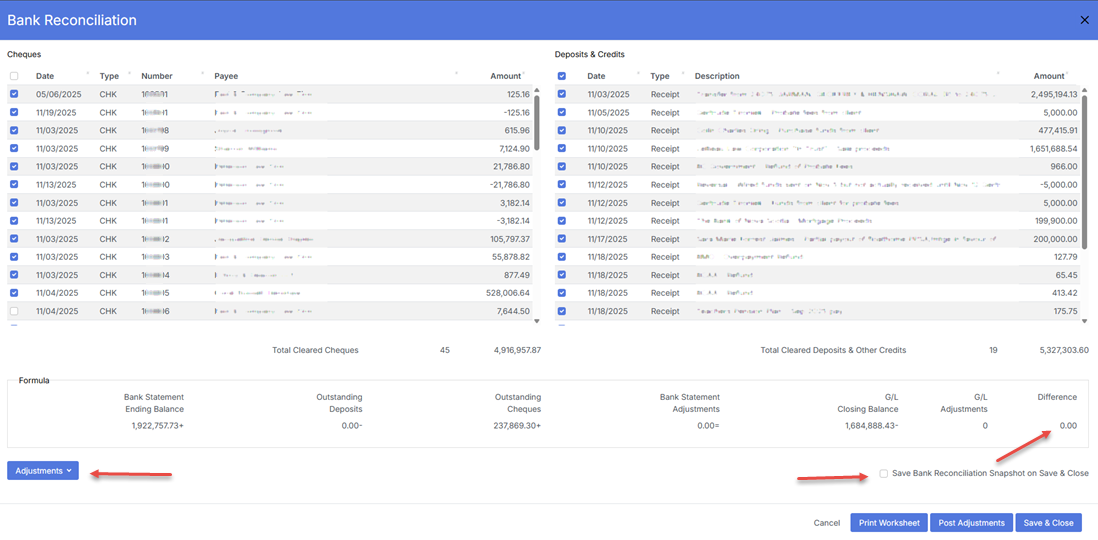Open the Adjustments dropdown
This screenshot has width=1098, height=540.
[43, 470]
